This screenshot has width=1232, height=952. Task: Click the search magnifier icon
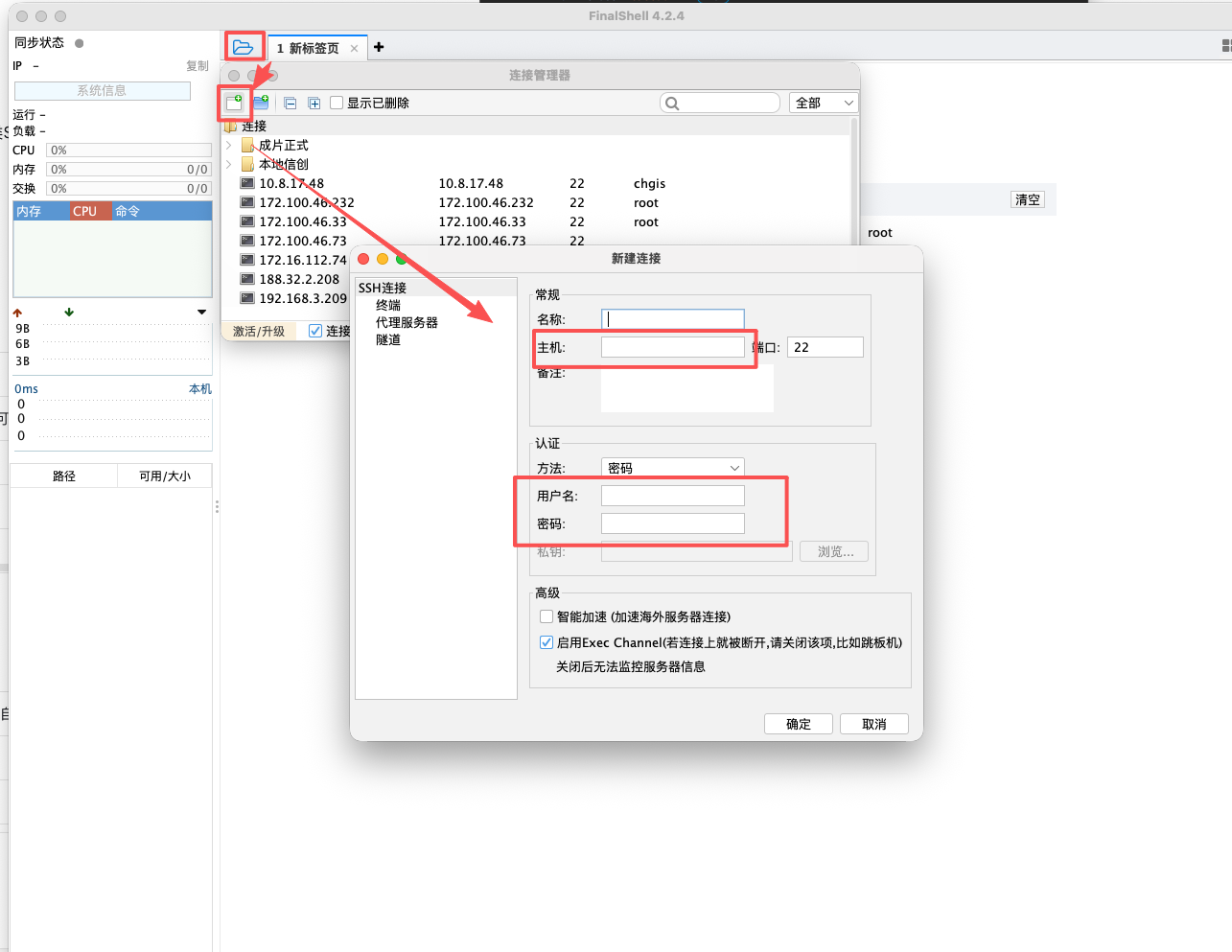(672, 104)
